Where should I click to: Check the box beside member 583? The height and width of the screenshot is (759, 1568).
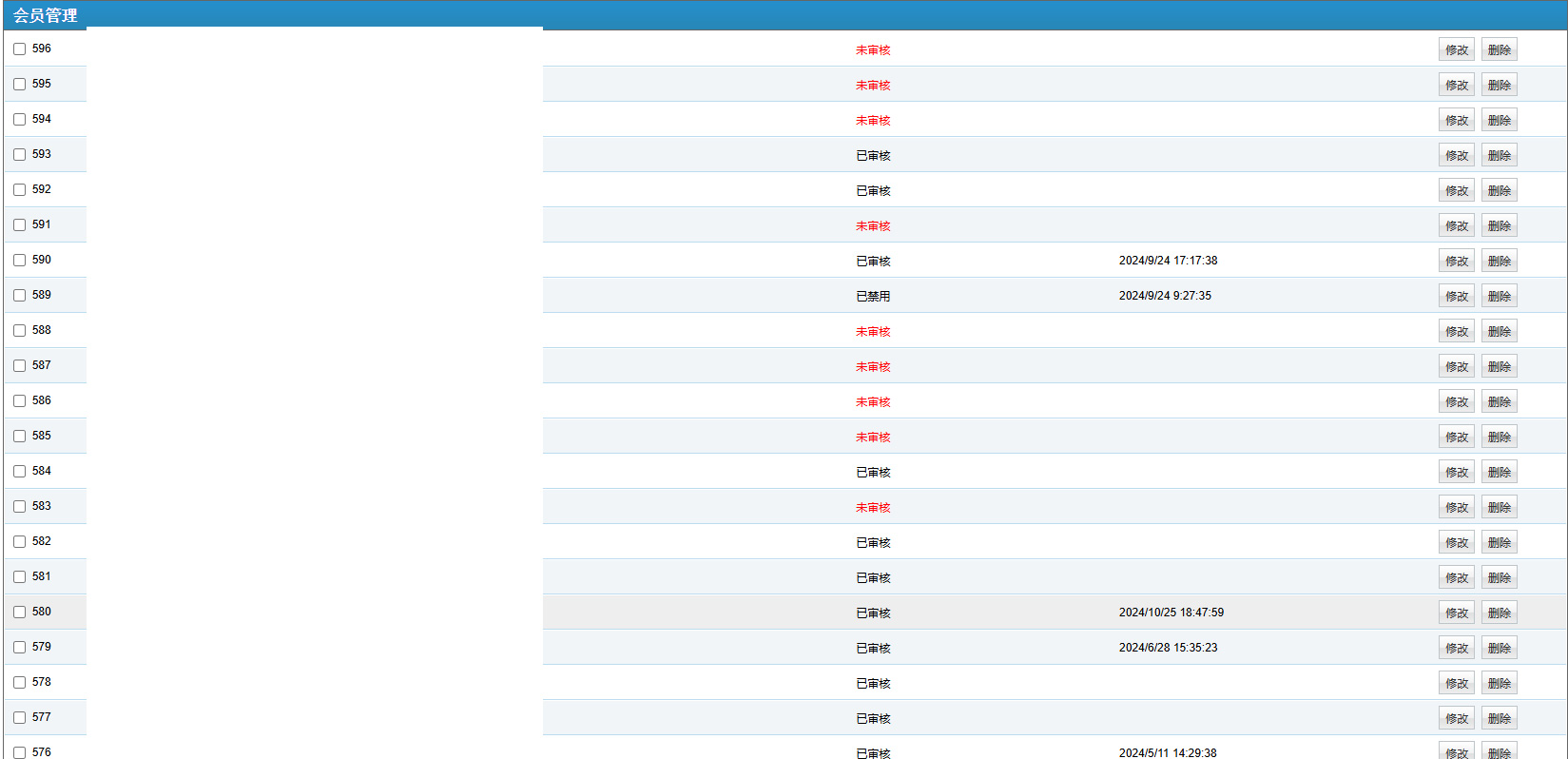pyautogui.click(x=19, y=507)
